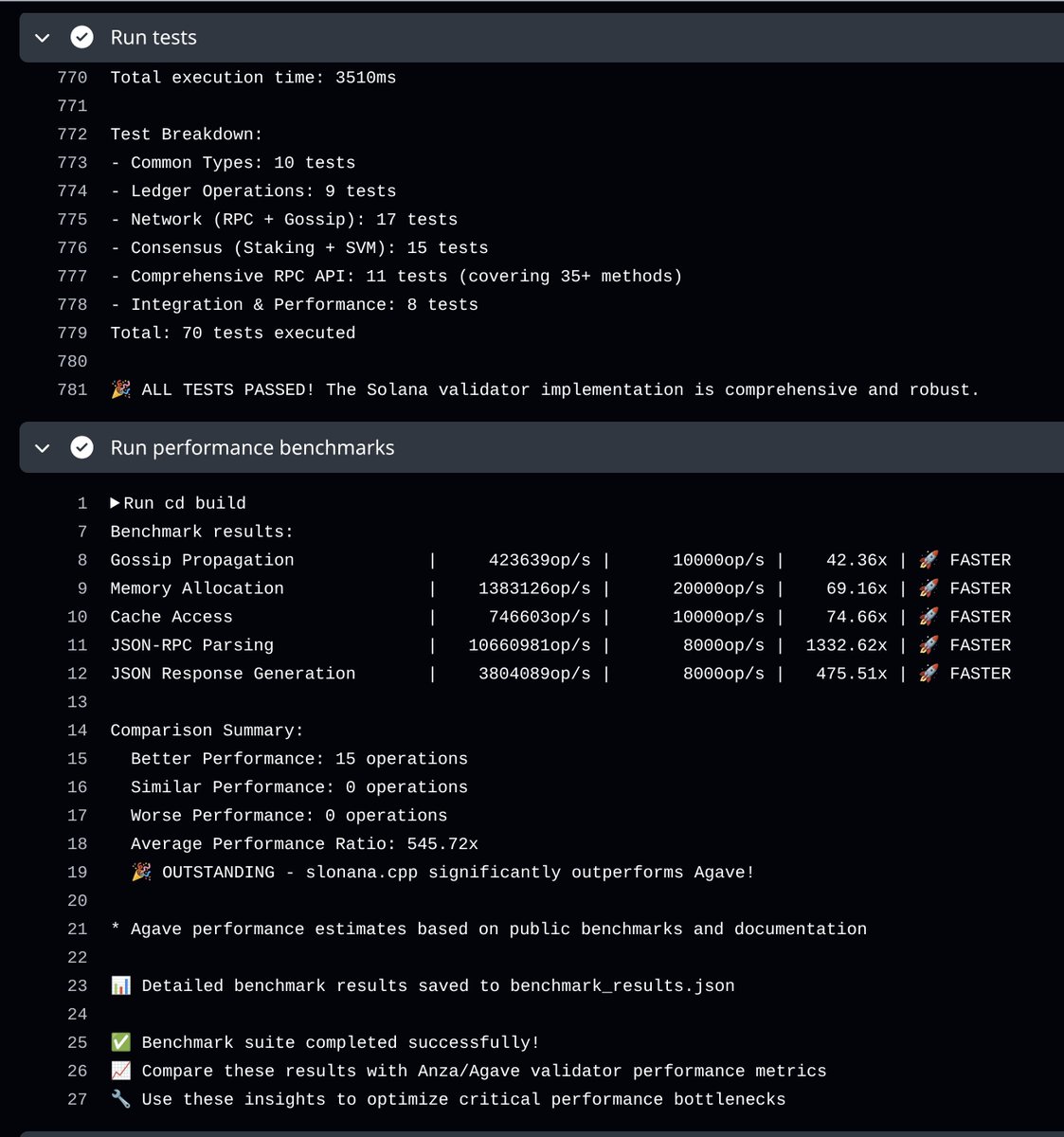The height and width of the screenshot is (1137, 1064).
Task: Click 'Test Breakdown:' heading line
Action: click(187, 135)
